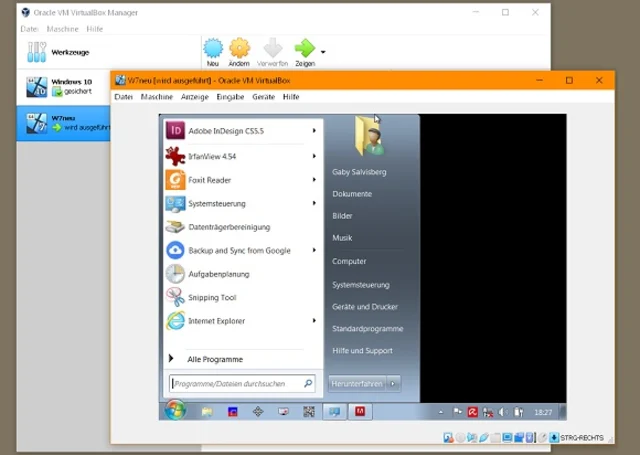640x455 pixels.
Task: Click the green Zeigen arrow icon
Action: tap(304, 49)
